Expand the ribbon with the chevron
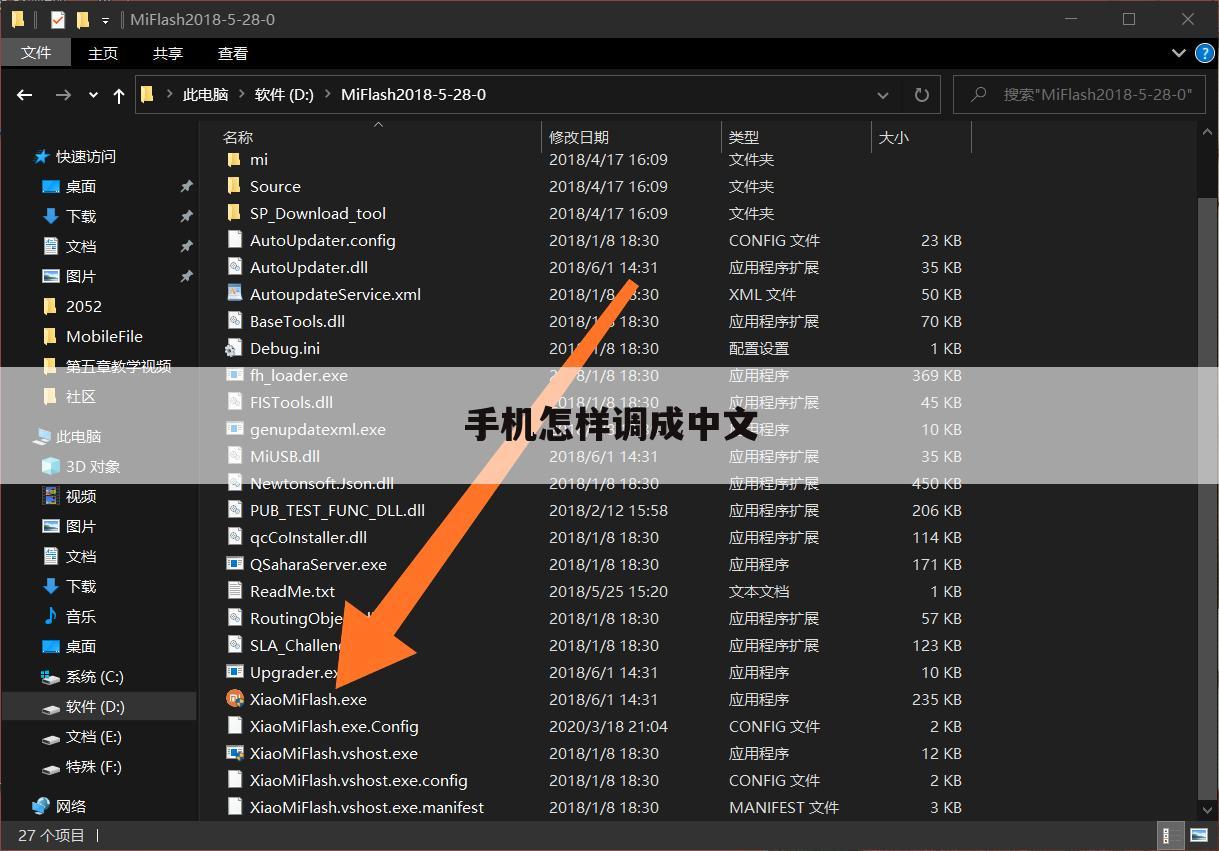 point(1177,53)
